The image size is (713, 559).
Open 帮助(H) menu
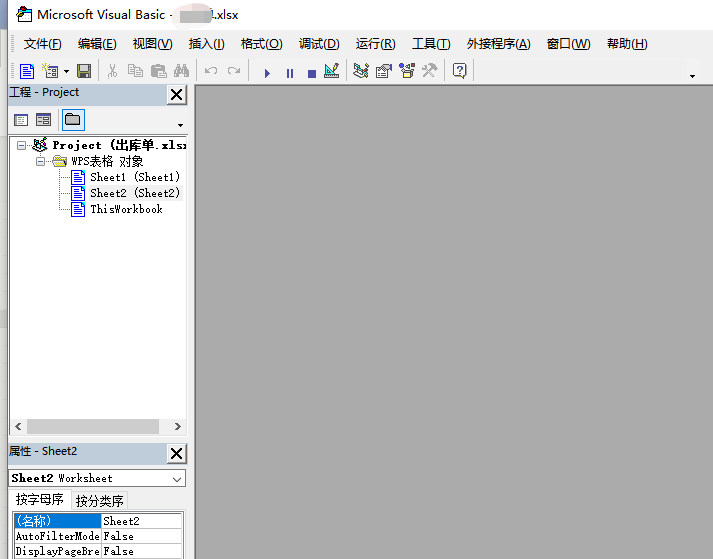pyautogui.click(x=627, y=44)
